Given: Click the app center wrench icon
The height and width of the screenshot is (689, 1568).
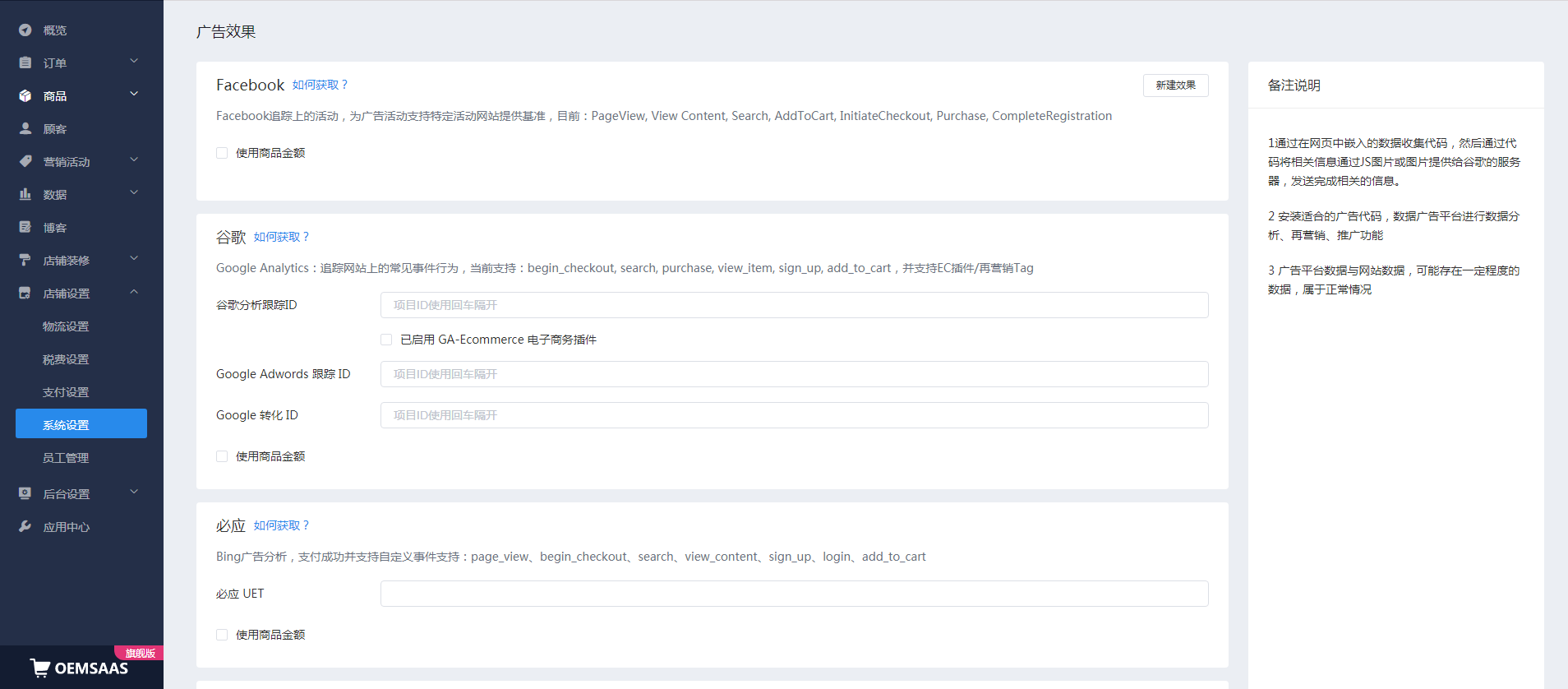Looking at the screenshot, I should pyautogui.click(x=25, y=527).
